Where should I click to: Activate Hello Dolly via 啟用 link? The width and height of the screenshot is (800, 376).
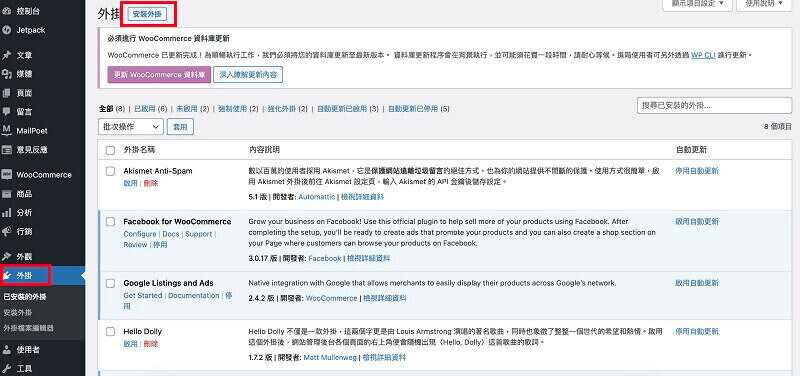(131, 344)
